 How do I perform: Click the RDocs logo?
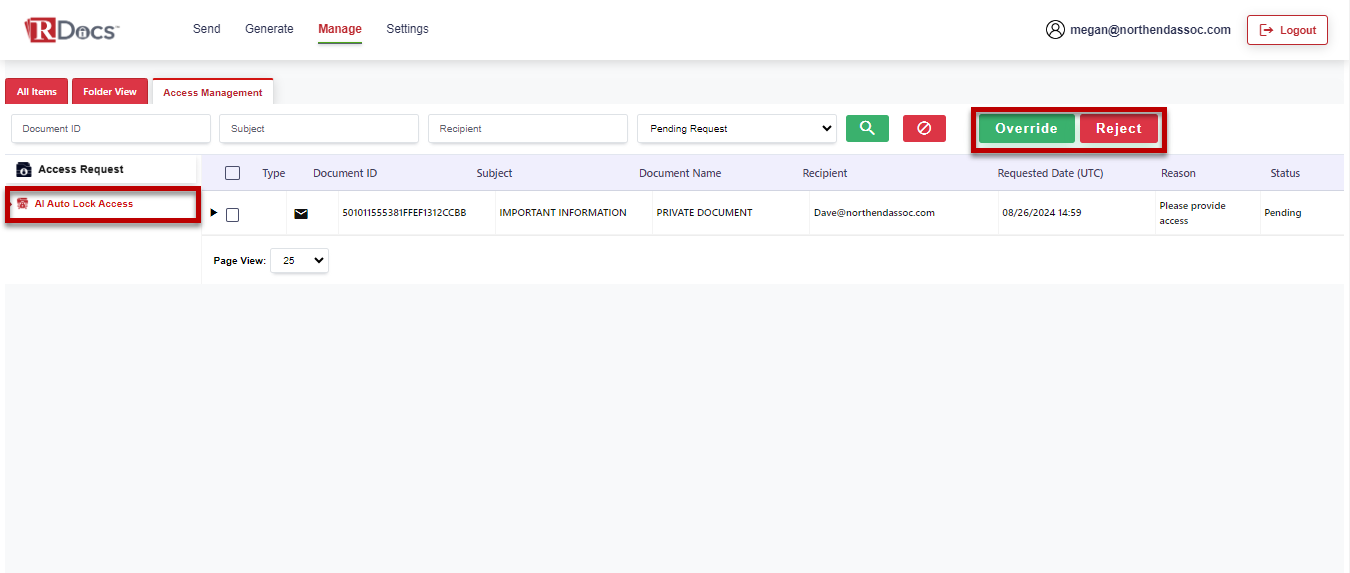click(x=71, y=30)
